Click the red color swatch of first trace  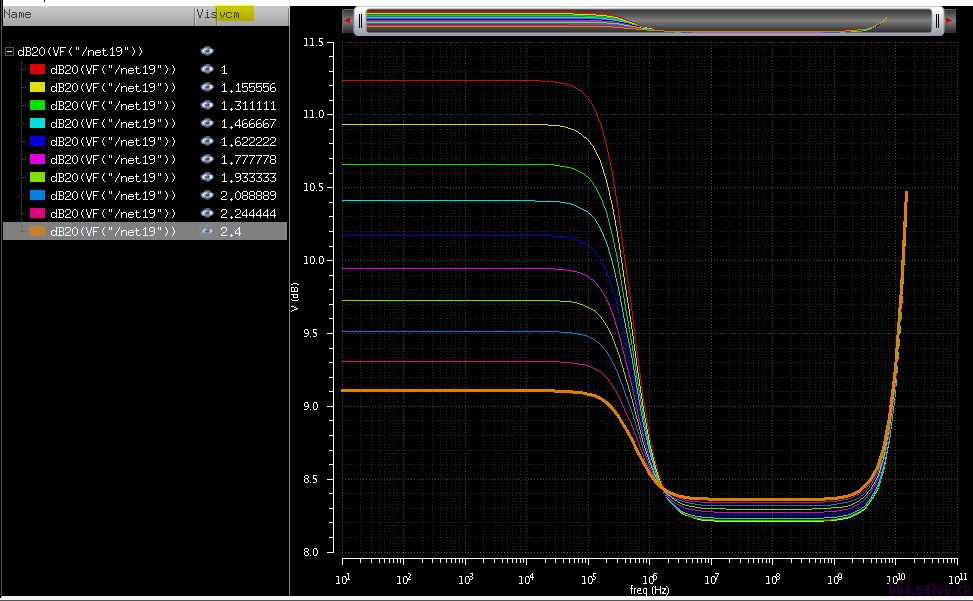tap(38, 69)
